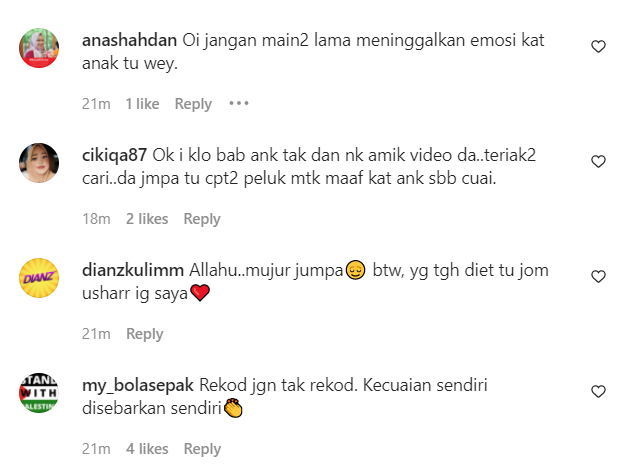Reply to my_bolasepak's comment

pyautogui.click(x=202, y=449)
